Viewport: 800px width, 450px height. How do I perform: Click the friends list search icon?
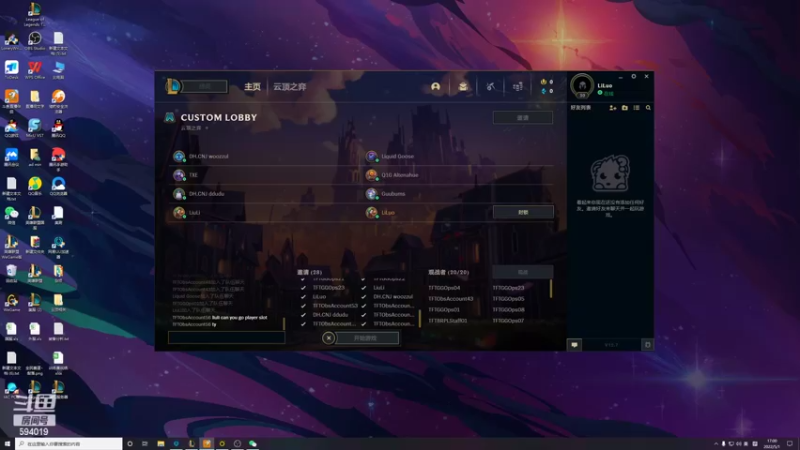[x=648, y=108]
